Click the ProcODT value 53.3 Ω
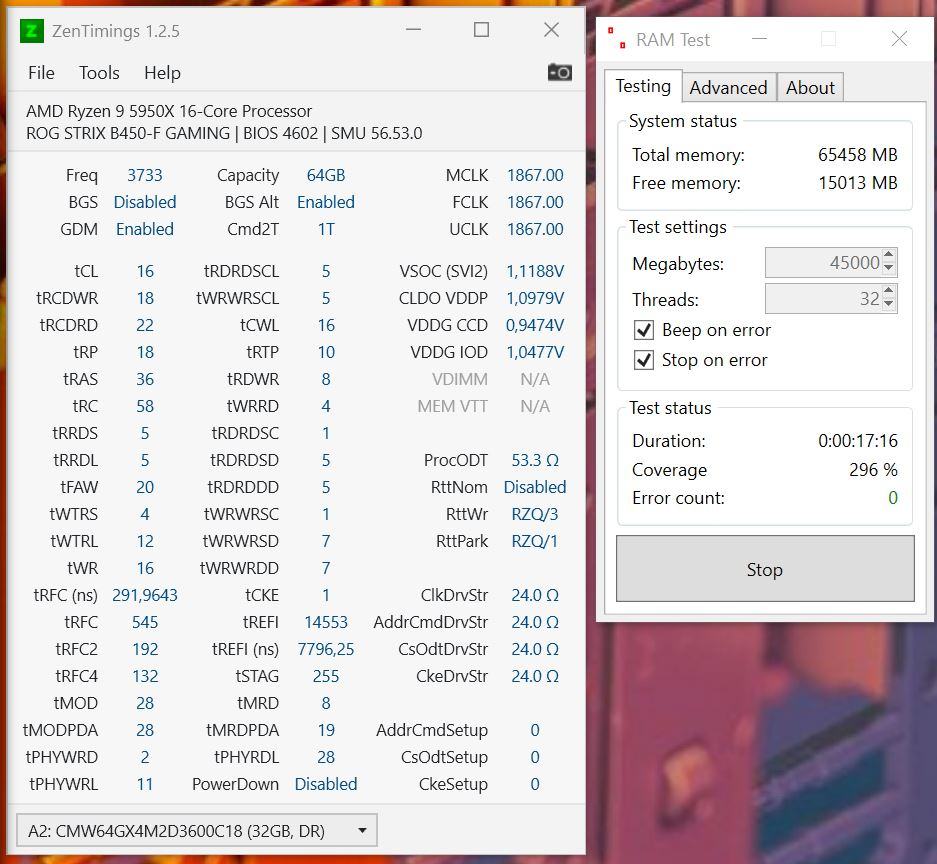The height and width of the screenshot is (864, 937). 535,460
